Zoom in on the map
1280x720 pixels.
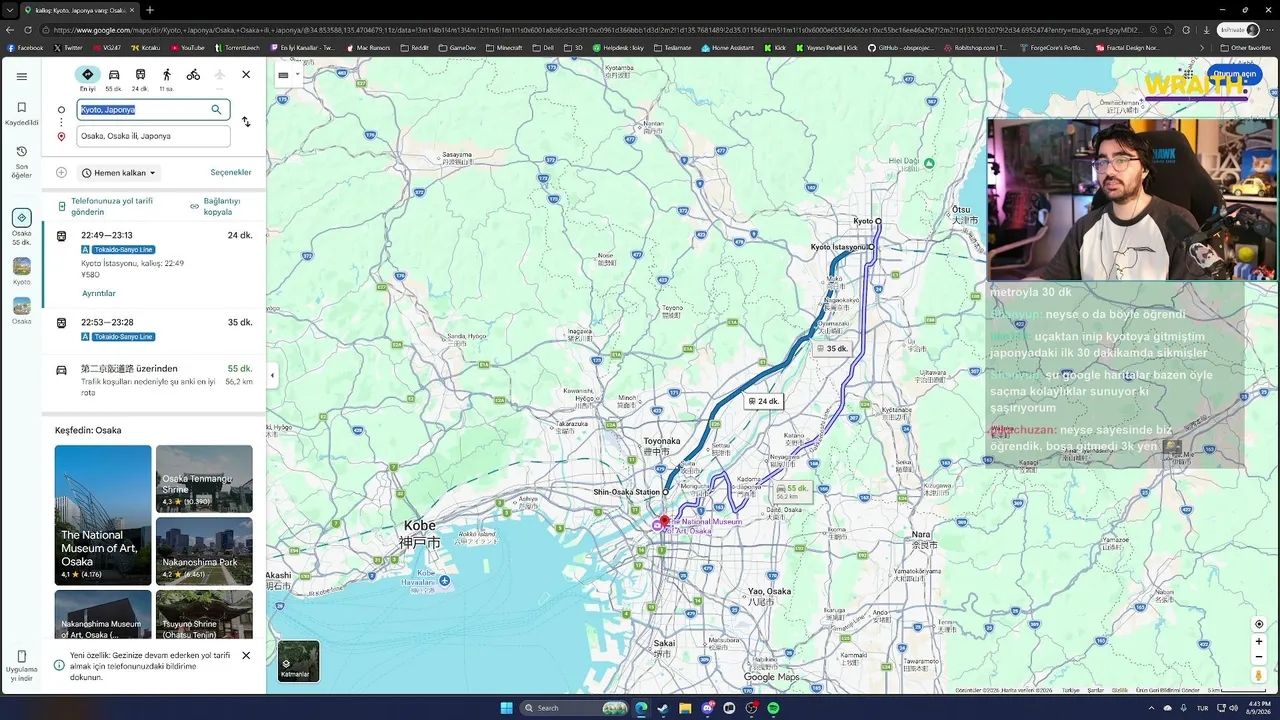point(1259,642)
